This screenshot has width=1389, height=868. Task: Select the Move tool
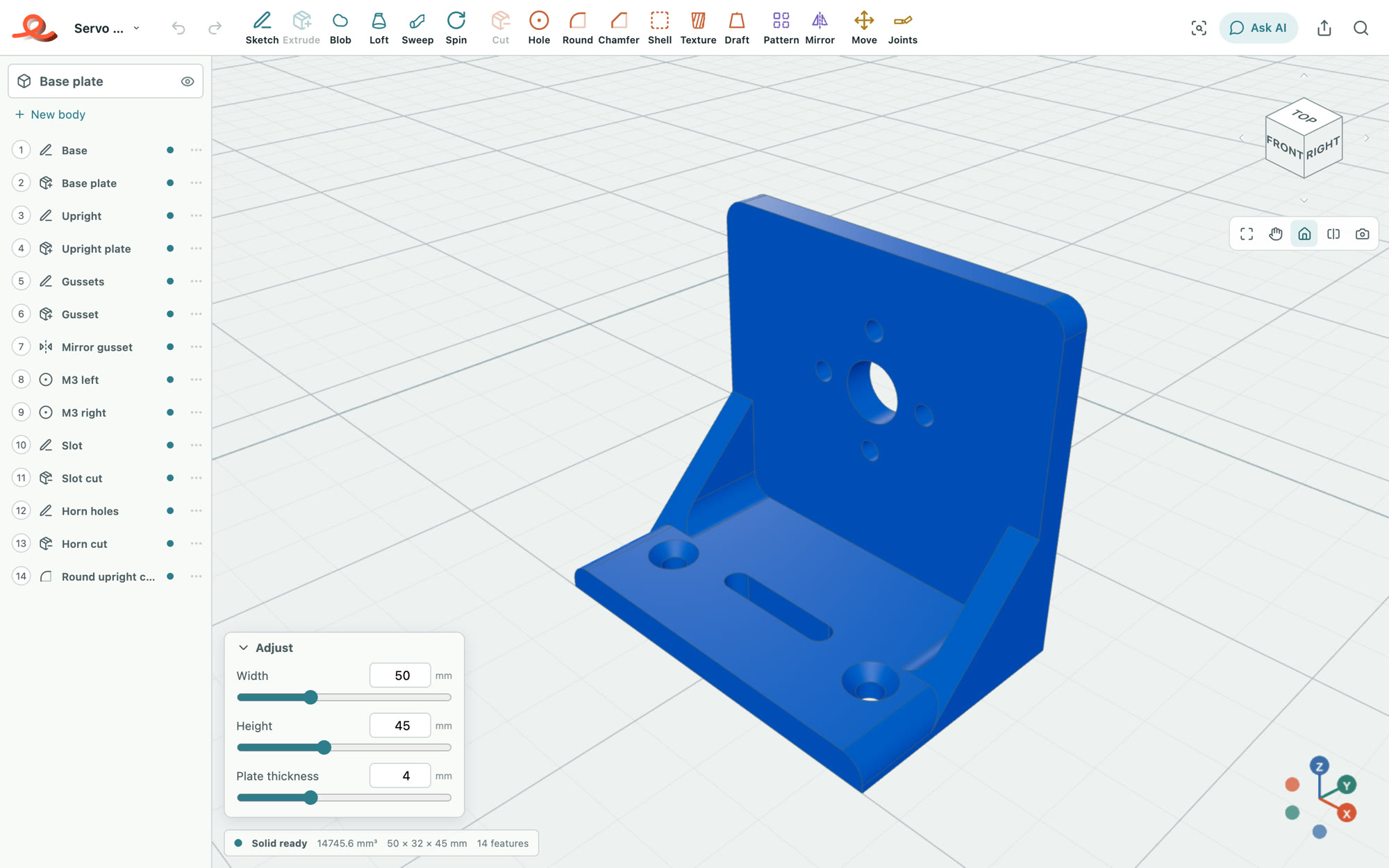coord(864,28)
